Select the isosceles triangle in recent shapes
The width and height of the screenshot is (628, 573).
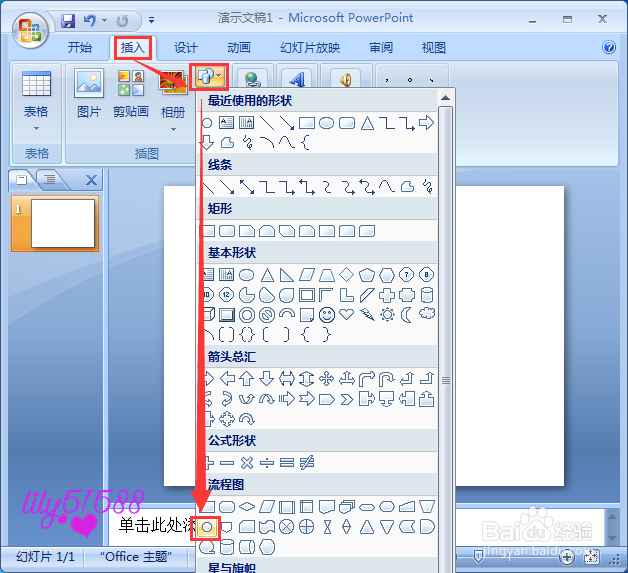click(367, 123)
